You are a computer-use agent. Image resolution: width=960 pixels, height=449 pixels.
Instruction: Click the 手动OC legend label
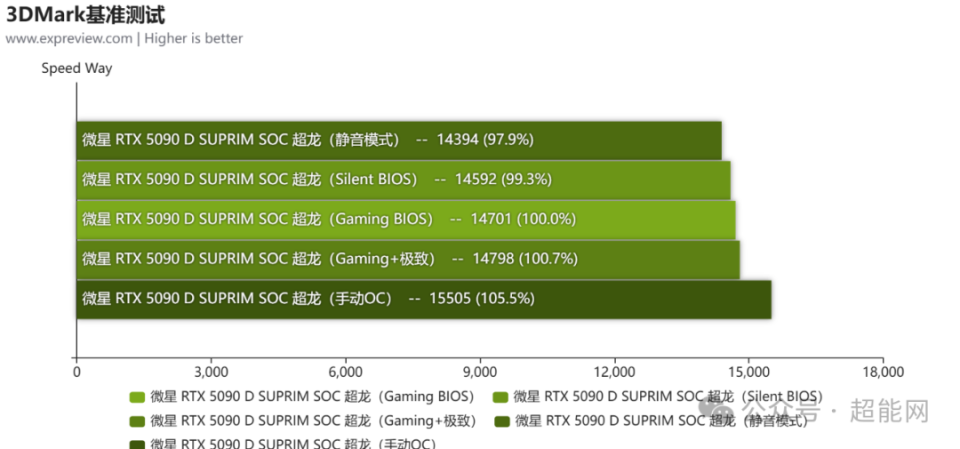293,443
